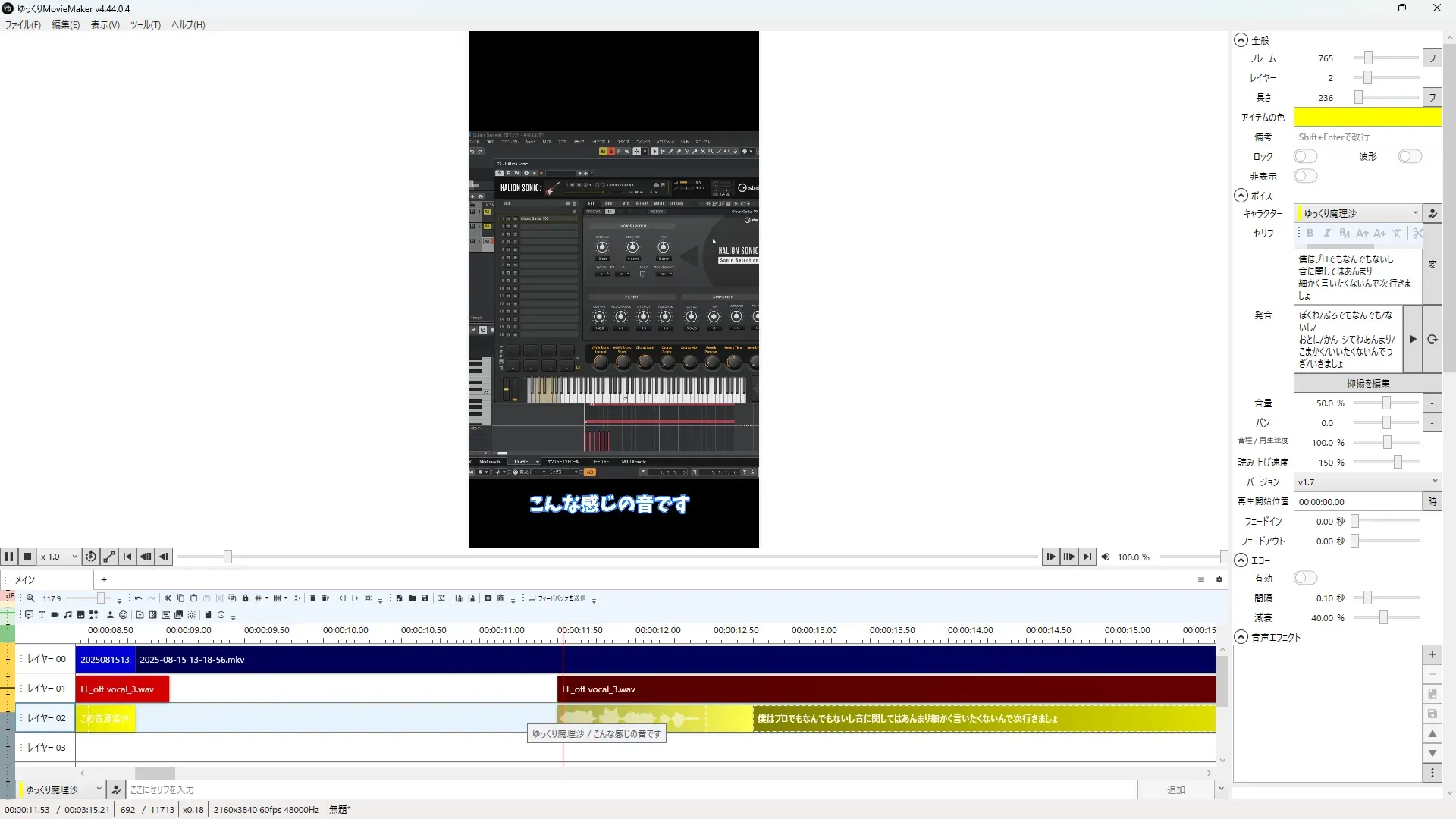
Task: Click the save floppy disk toolbar icon
Action: (425, 598)
